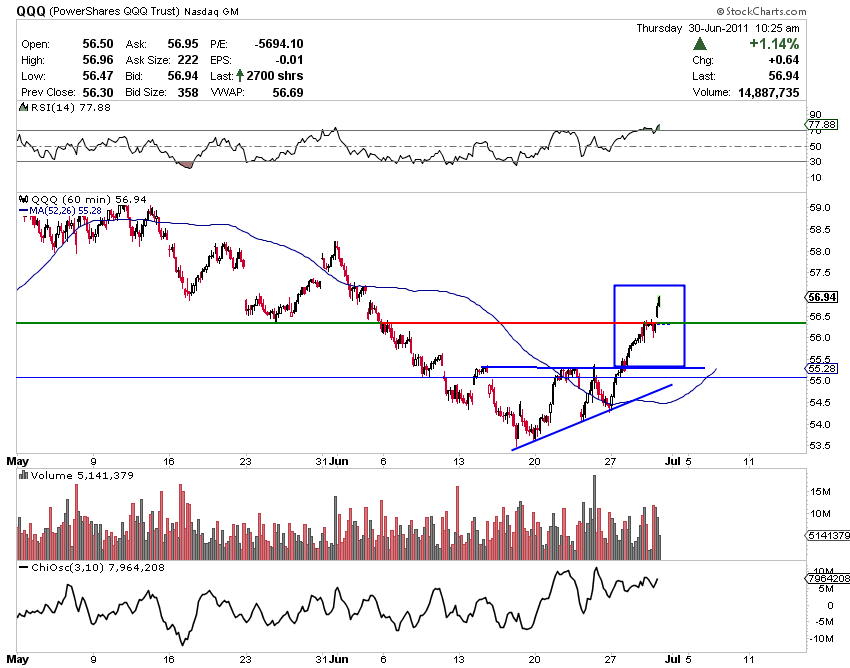
Task: Click the green up arrow before 2700 shrs
Action: [240, 76]
